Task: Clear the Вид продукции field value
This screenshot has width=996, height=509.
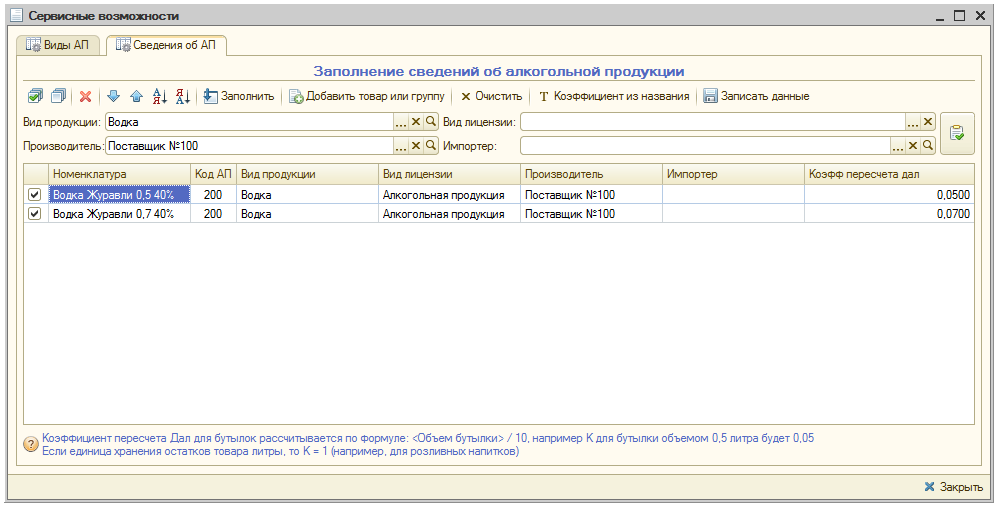Action: [x=416, y=121]
